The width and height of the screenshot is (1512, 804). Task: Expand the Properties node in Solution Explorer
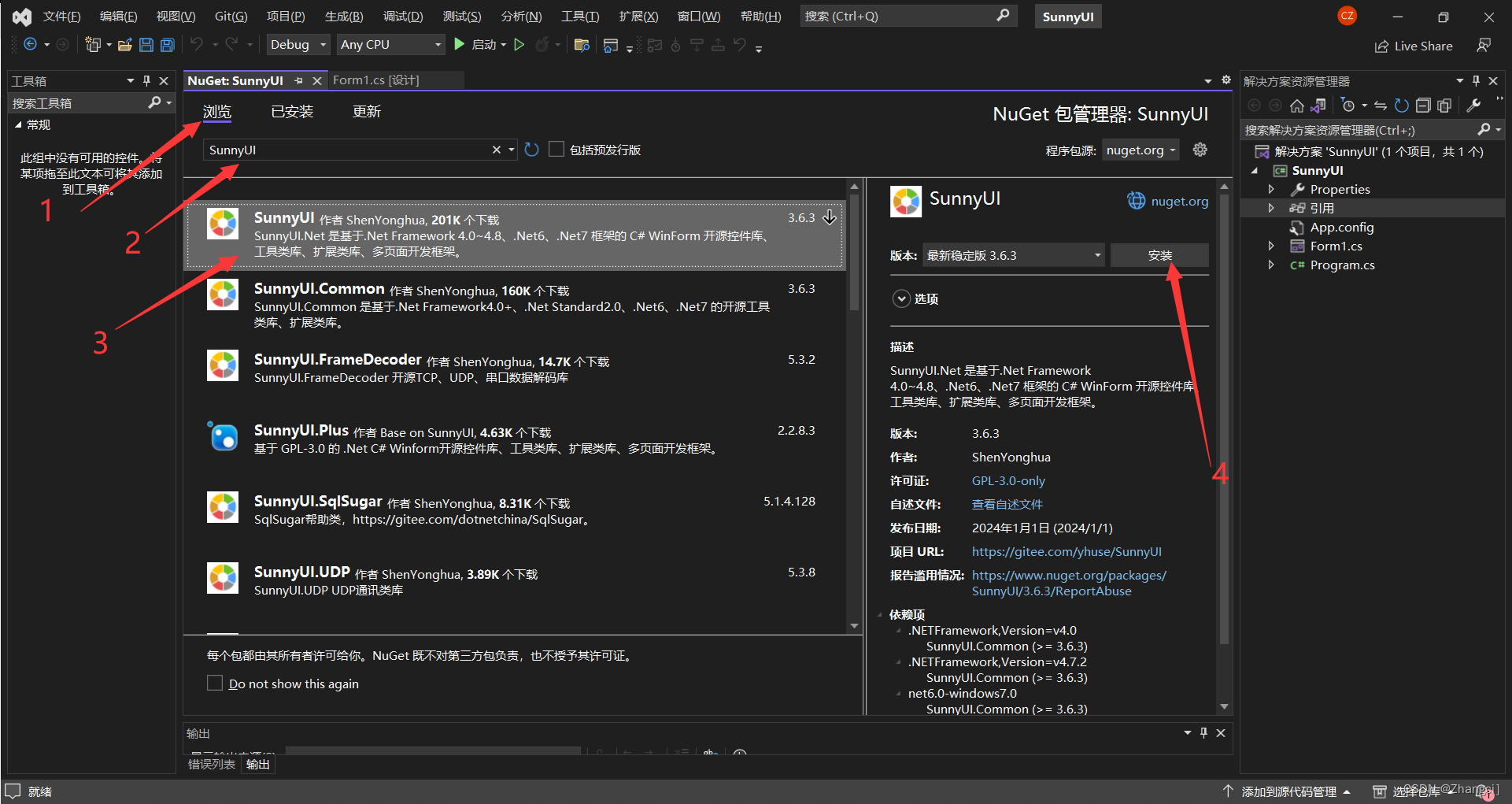click(x=1271, y=189)
